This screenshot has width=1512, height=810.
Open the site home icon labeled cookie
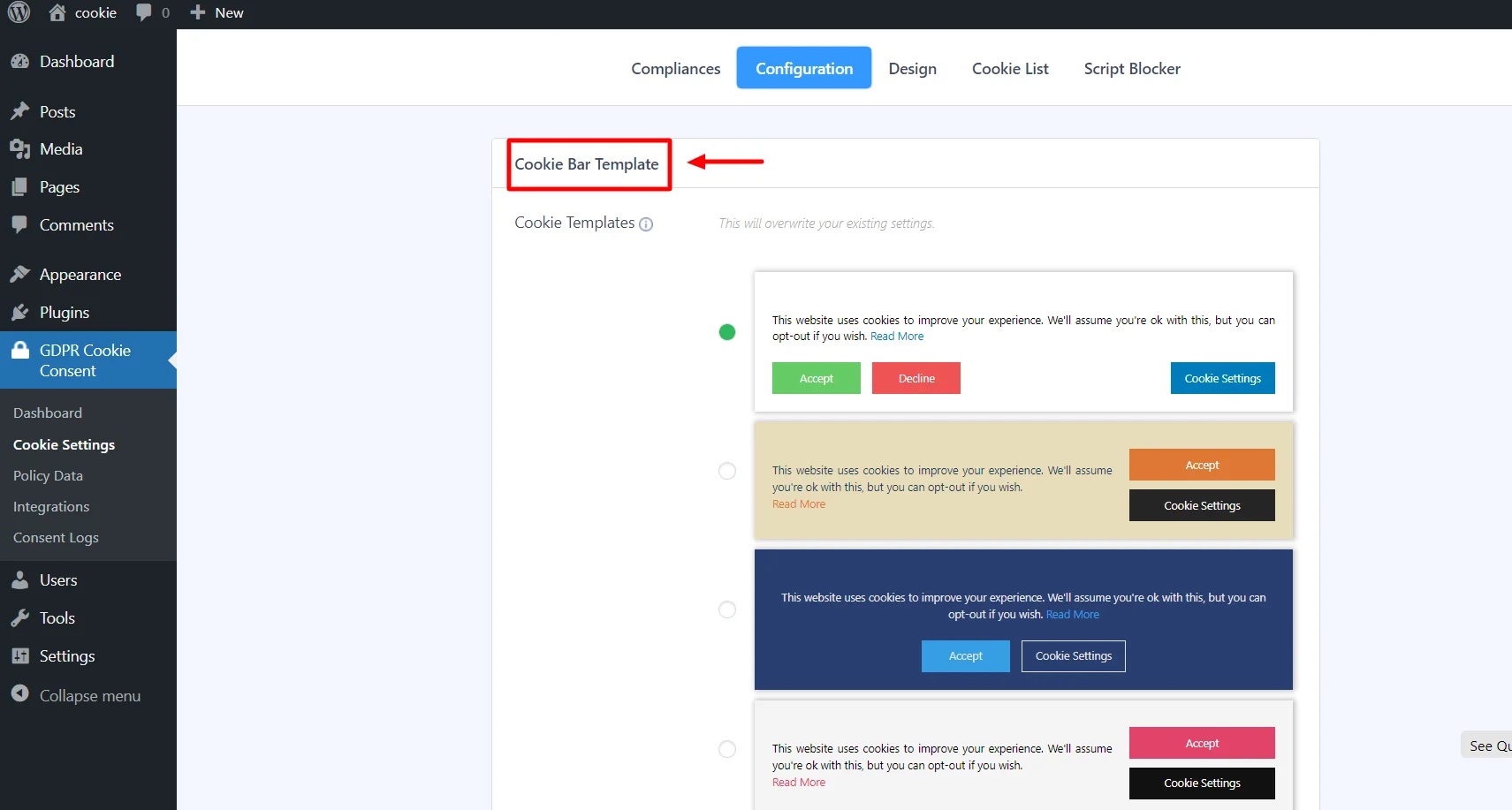click(58, 12)
